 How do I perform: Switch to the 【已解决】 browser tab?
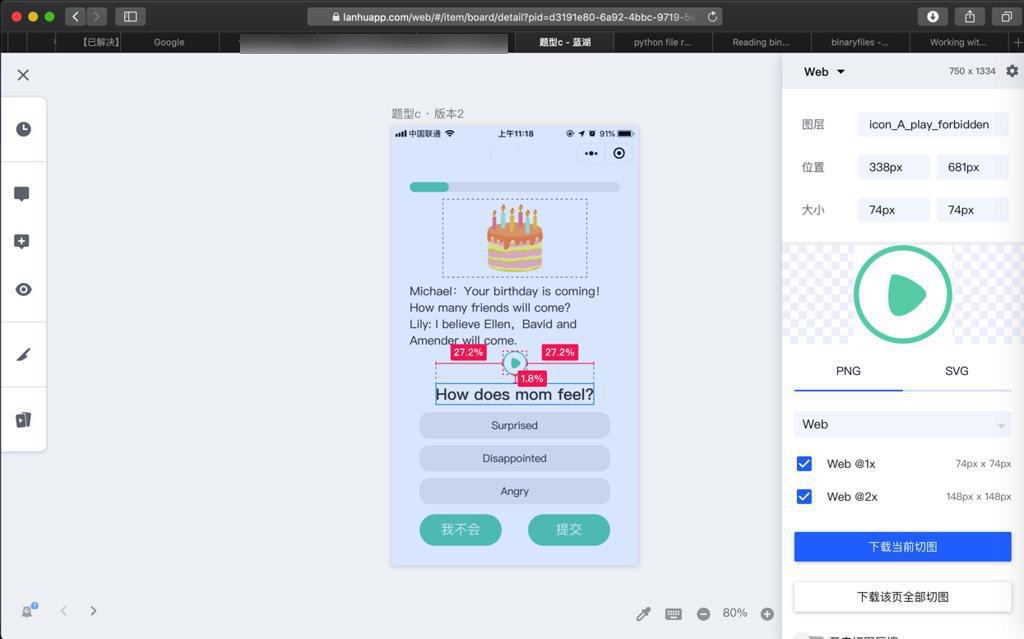click(x=100, y=42)
